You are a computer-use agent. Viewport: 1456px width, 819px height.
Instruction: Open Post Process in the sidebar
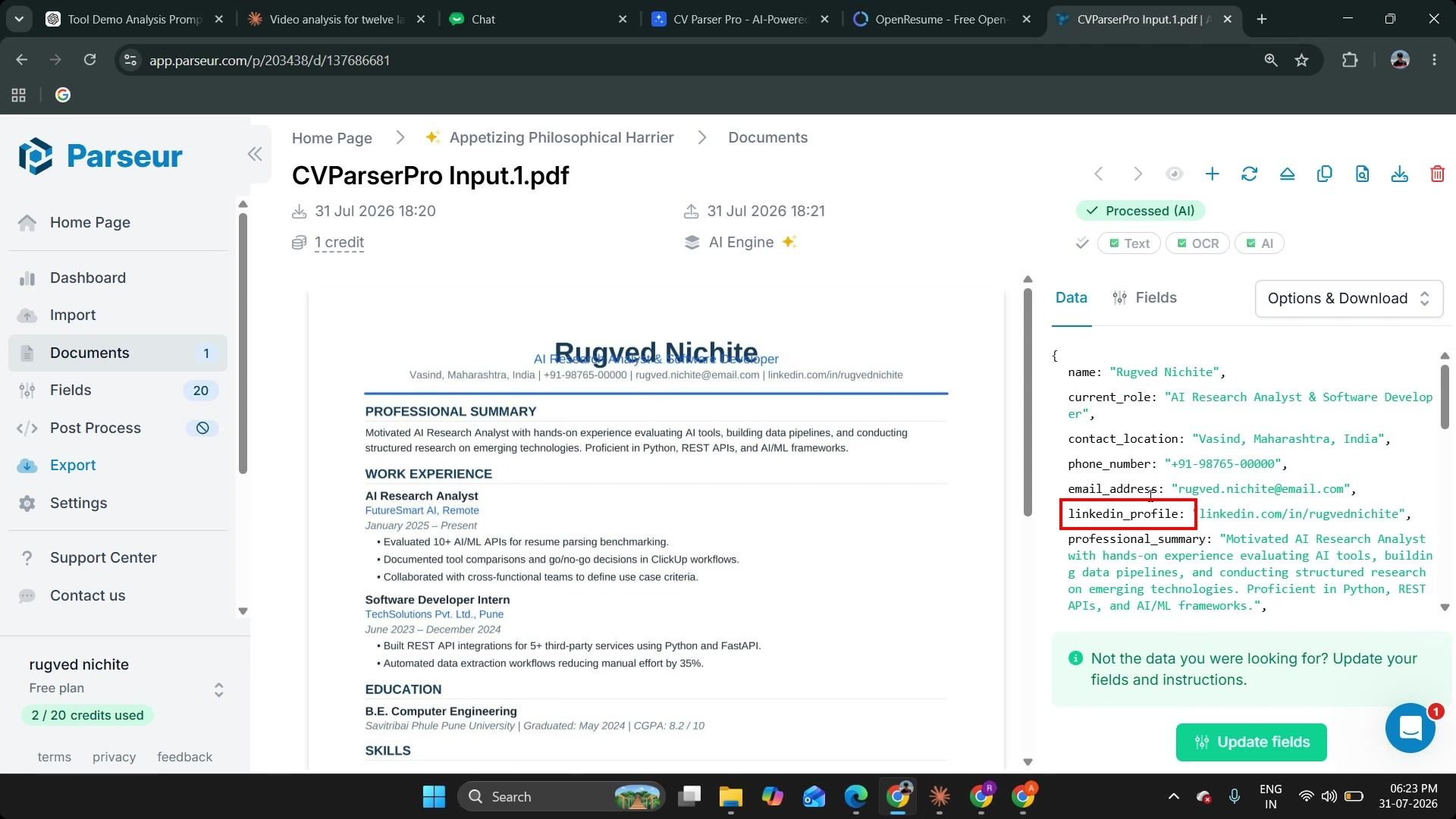coord(118,428)
